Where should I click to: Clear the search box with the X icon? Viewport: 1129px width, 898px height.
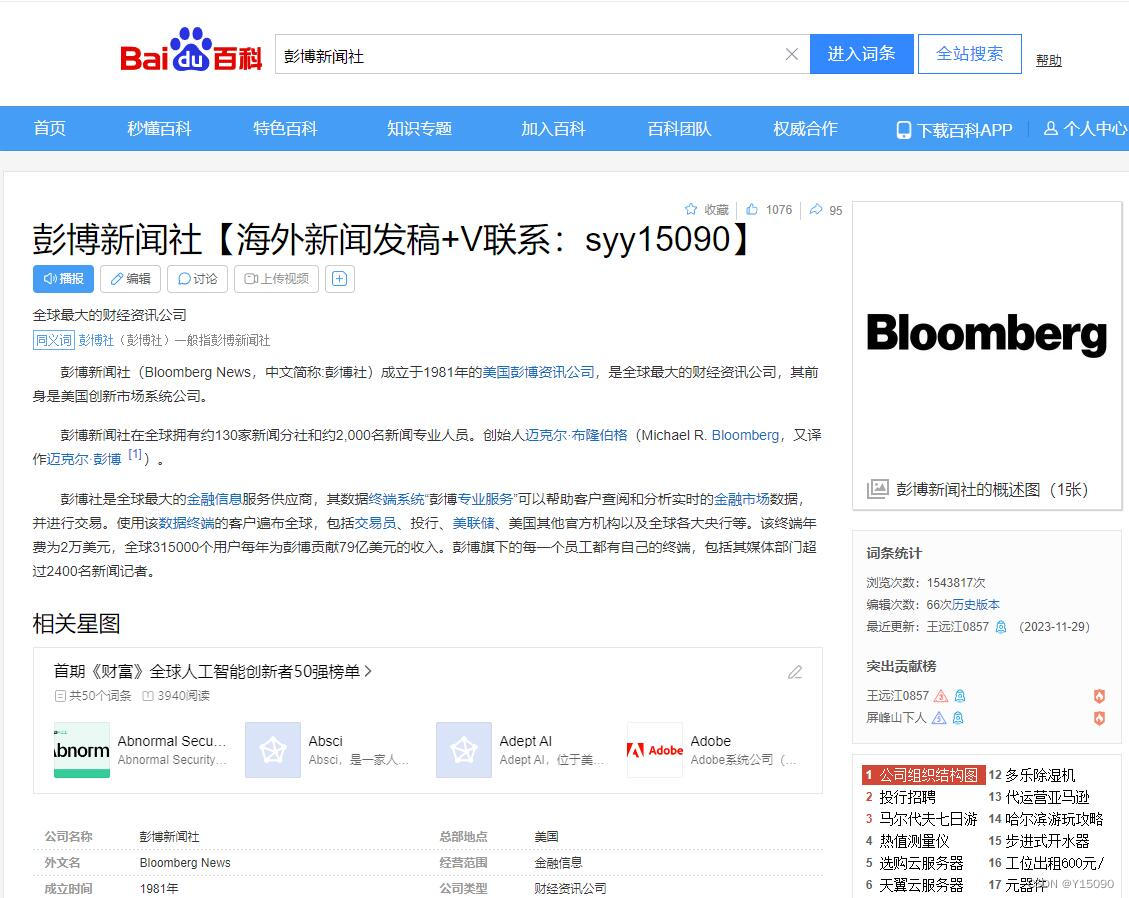pos(791,54)
